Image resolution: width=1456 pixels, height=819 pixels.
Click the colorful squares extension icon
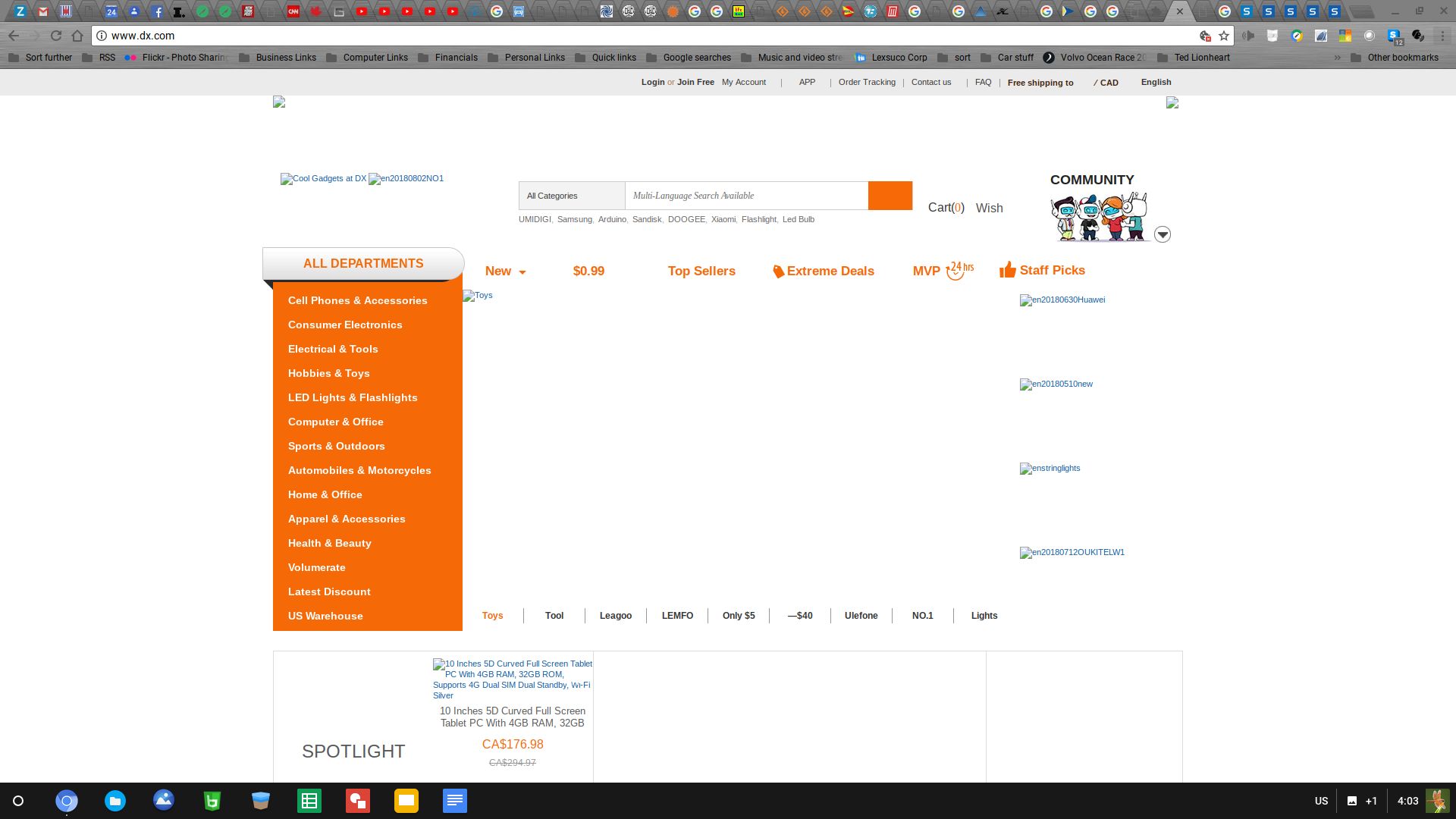tap(1345, 36)
